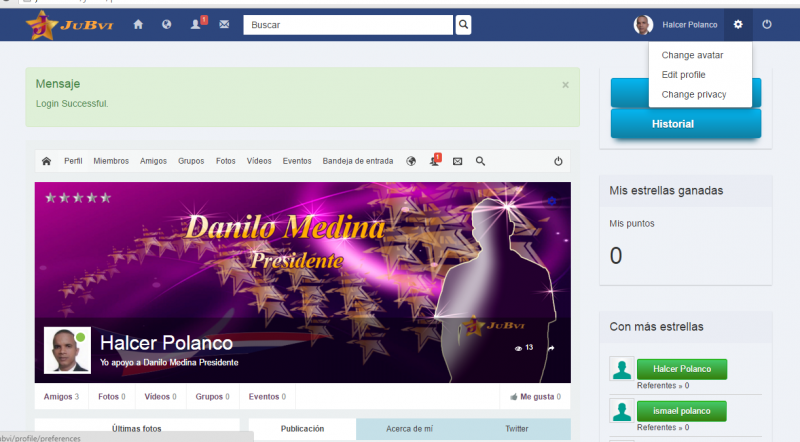
Task: Click Me gusta like button
Action: 535,397
